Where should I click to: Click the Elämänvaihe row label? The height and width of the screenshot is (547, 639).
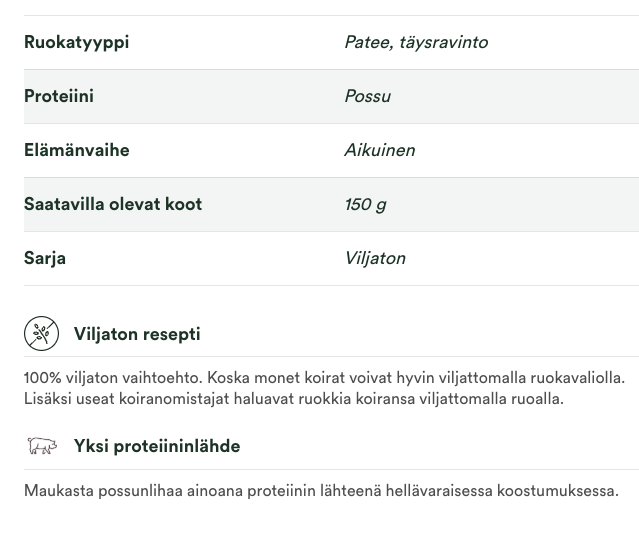coord(77,151)
